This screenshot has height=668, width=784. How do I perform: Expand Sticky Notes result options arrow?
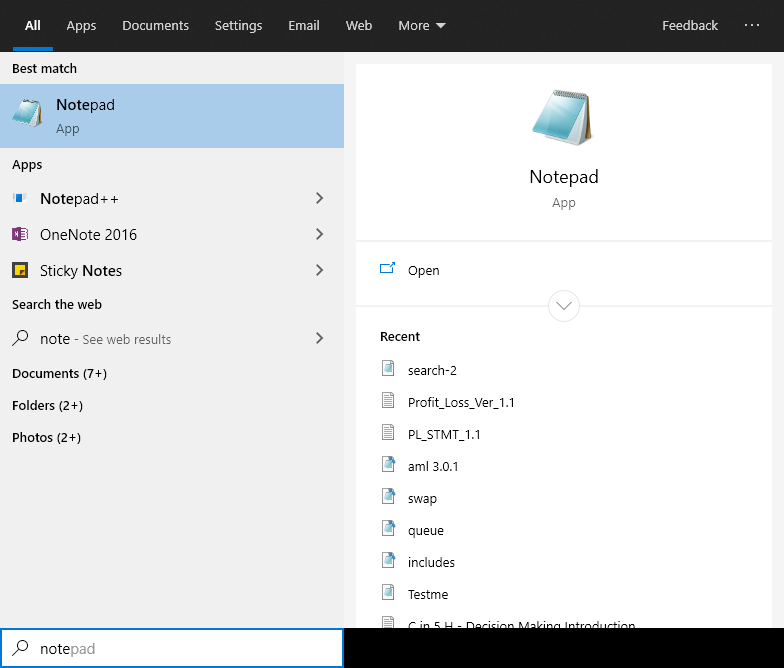320,270
